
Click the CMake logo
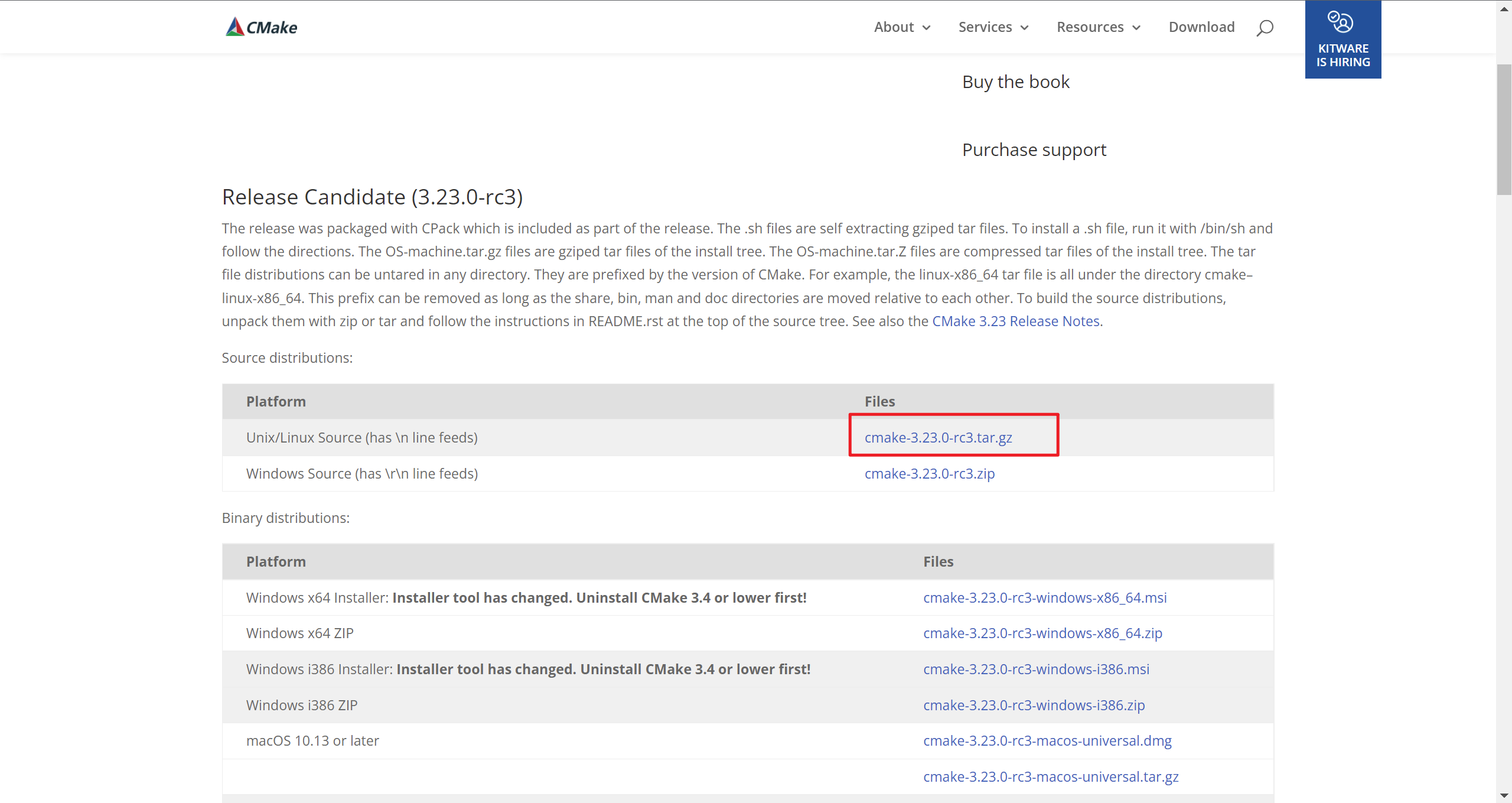point(261,27)
